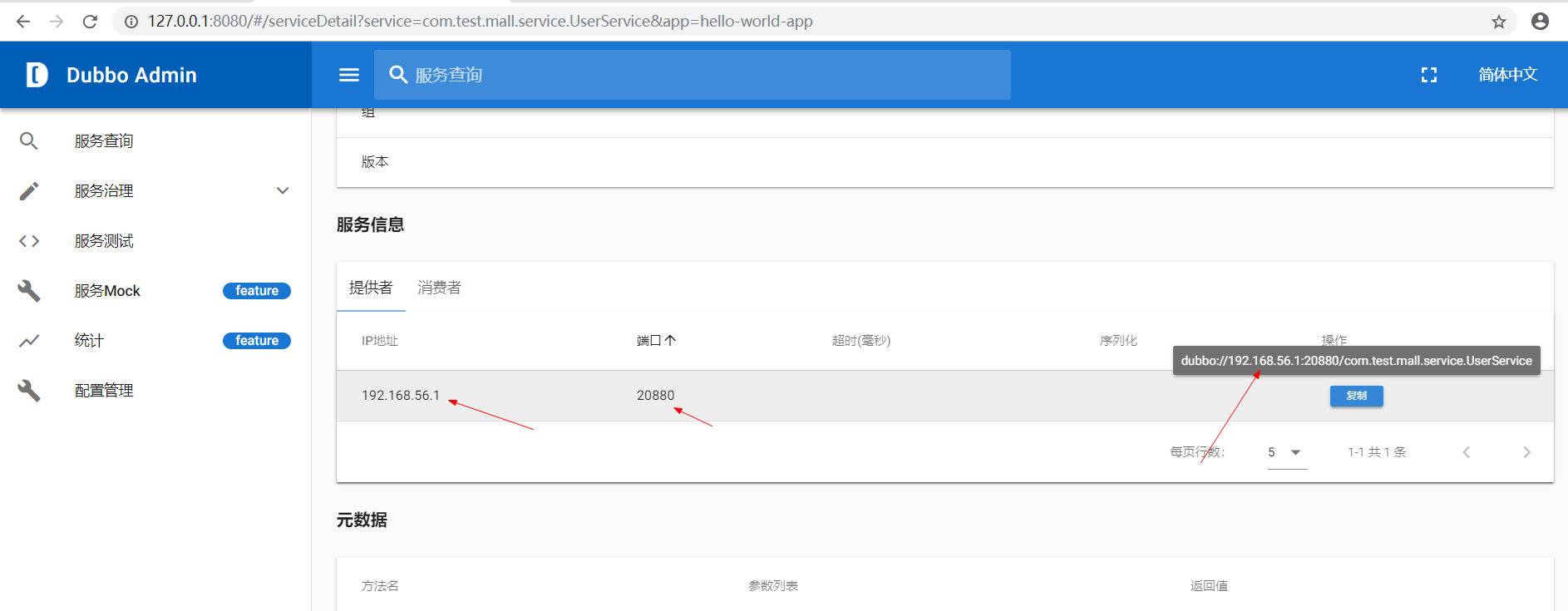Click the code brackets icon beside 服务测试
This screenshot has height=611, width=1568.
29,241
